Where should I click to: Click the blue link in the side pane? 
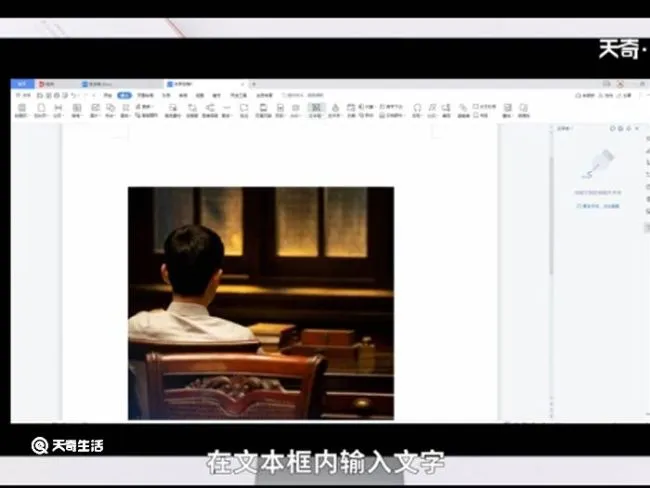598,206
